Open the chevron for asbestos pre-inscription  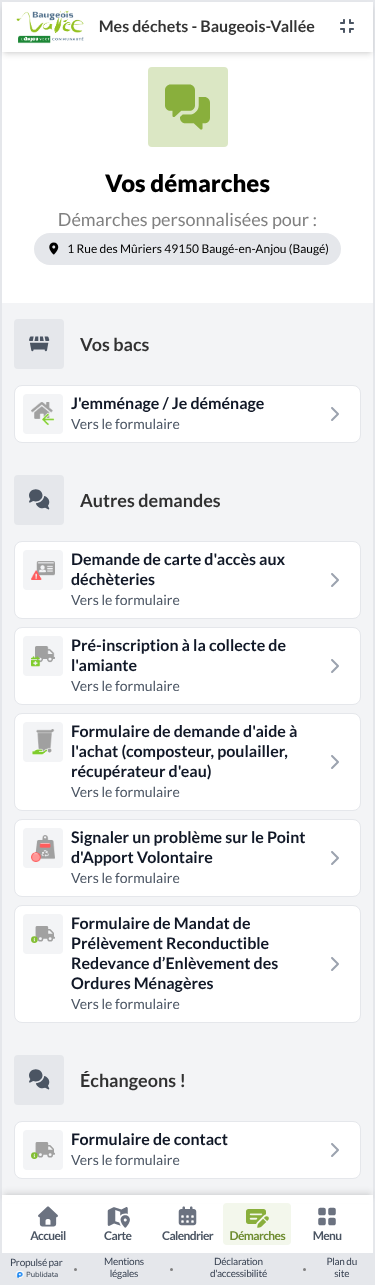click(335, 666)
